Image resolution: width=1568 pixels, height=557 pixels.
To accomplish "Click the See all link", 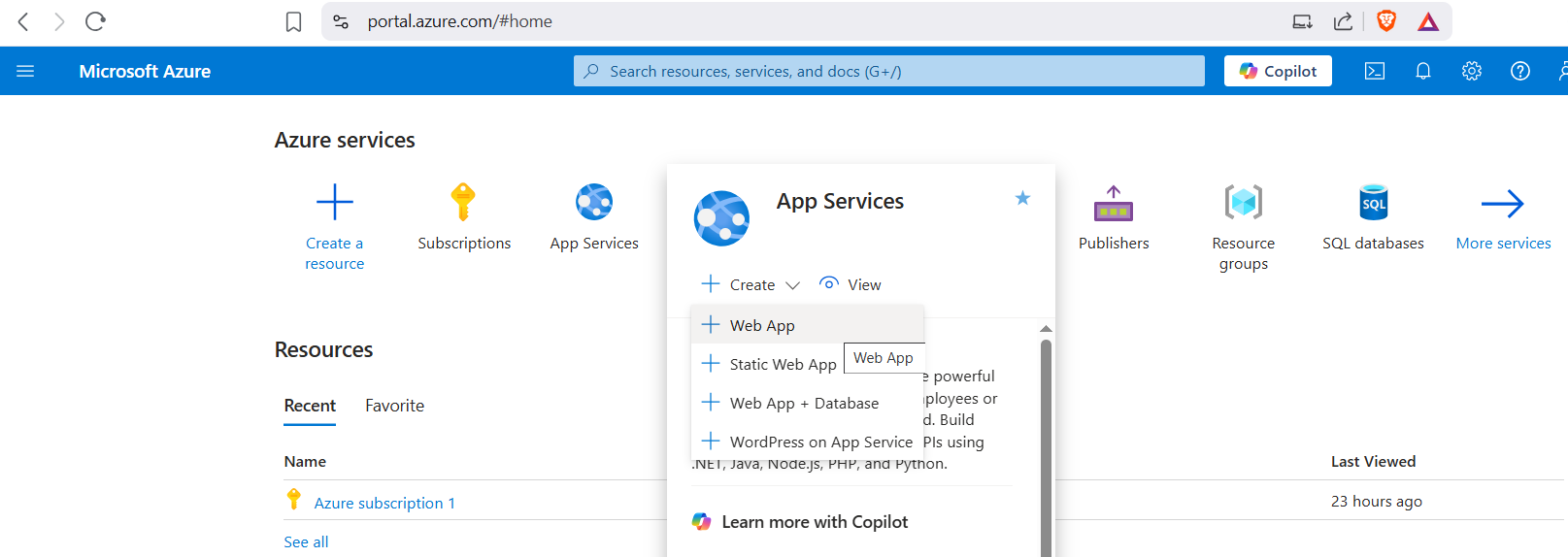I will point(306,541).
